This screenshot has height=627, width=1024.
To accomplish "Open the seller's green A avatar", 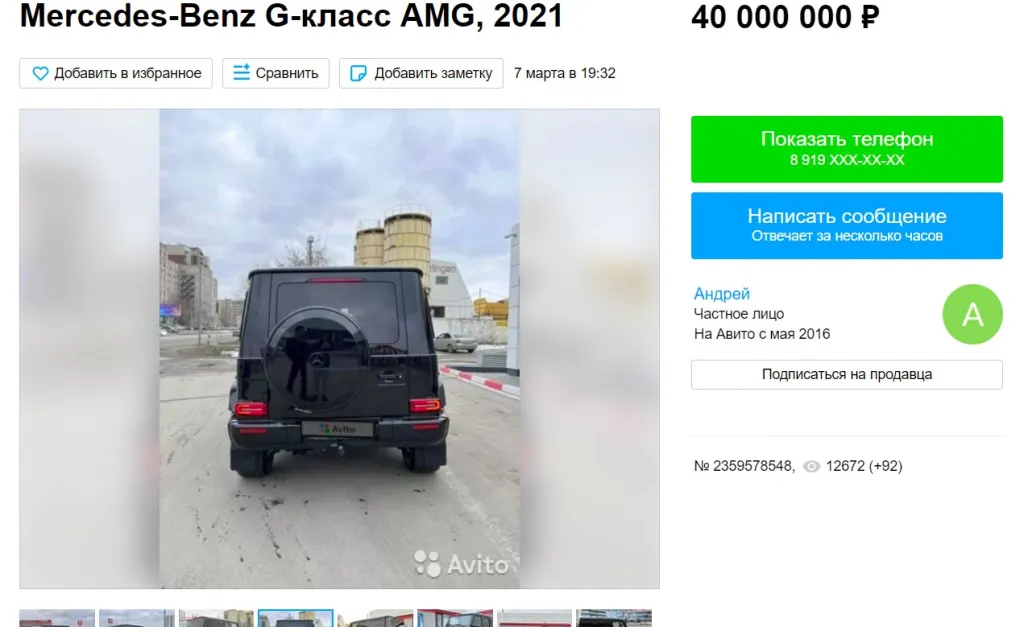I will coord(972,314).
